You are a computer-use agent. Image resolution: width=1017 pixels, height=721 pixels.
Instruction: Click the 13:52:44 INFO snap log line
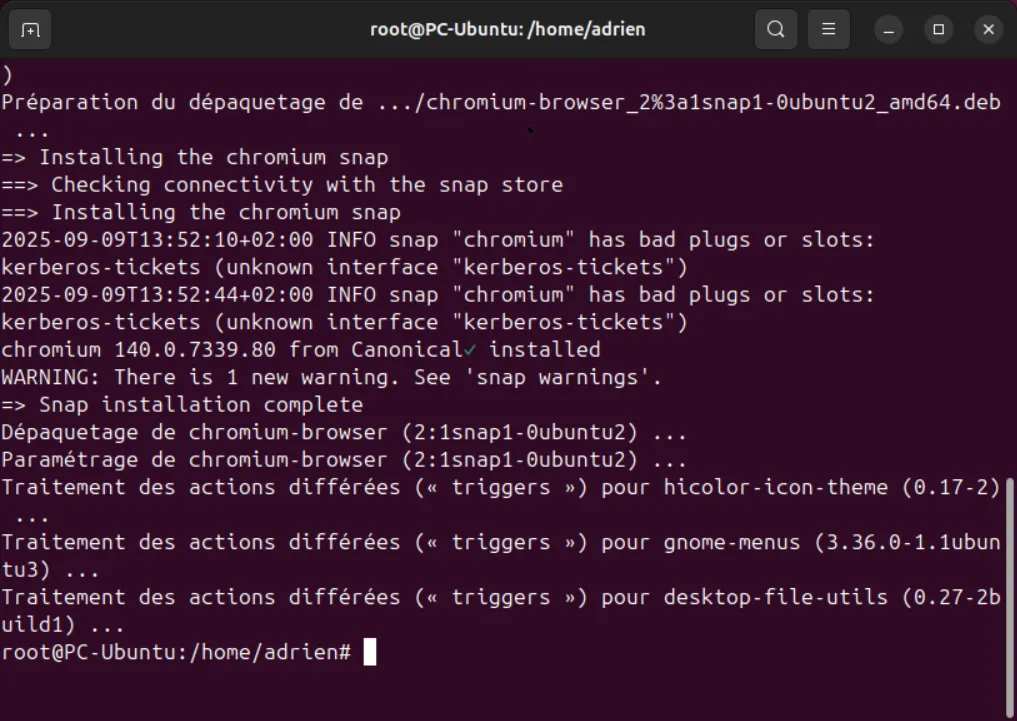(438, 295)
